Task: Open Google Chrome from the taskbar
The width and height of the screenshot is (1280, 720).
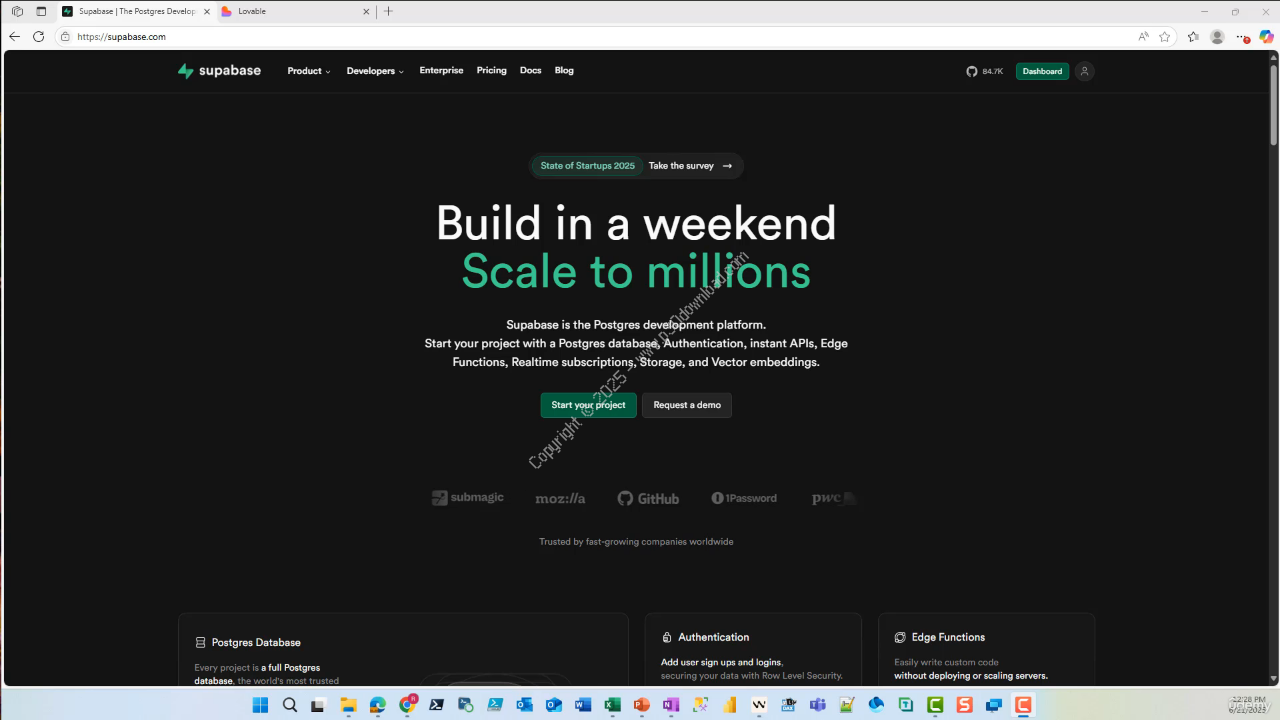Action: [407, 705]
